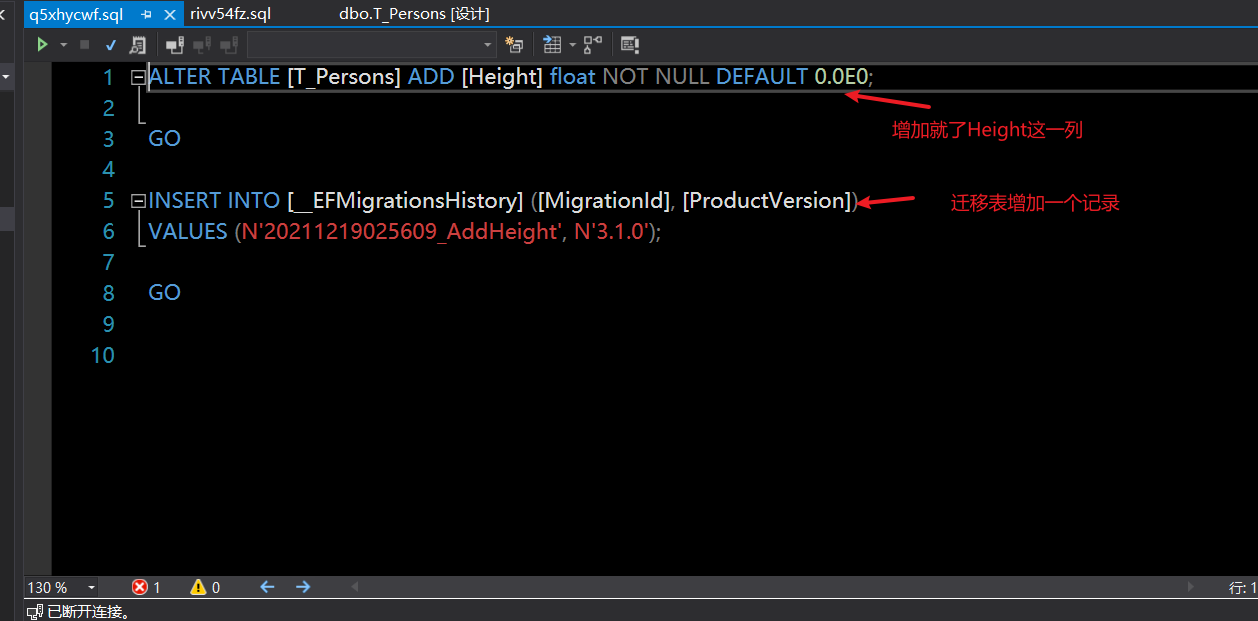Switch to the rivv54fz.sql tab
This screenshot has width=1258, height=621.
[x=231, y=14]
